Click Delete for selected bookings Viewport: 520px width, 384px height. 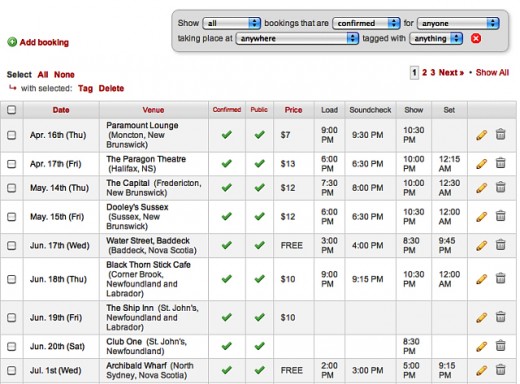click(x=111, y=88)
